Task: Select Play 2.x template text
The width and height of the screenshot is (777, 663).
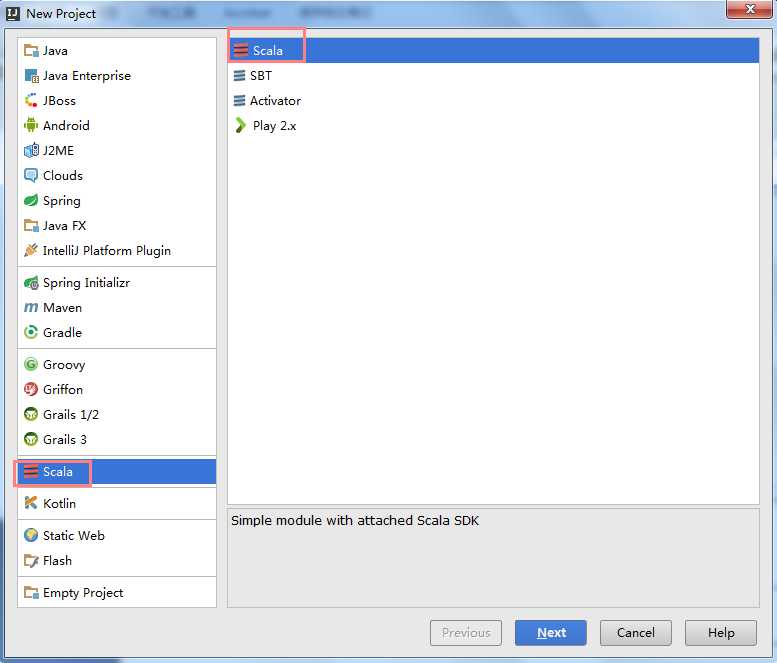Action: (x=275, y=125)
